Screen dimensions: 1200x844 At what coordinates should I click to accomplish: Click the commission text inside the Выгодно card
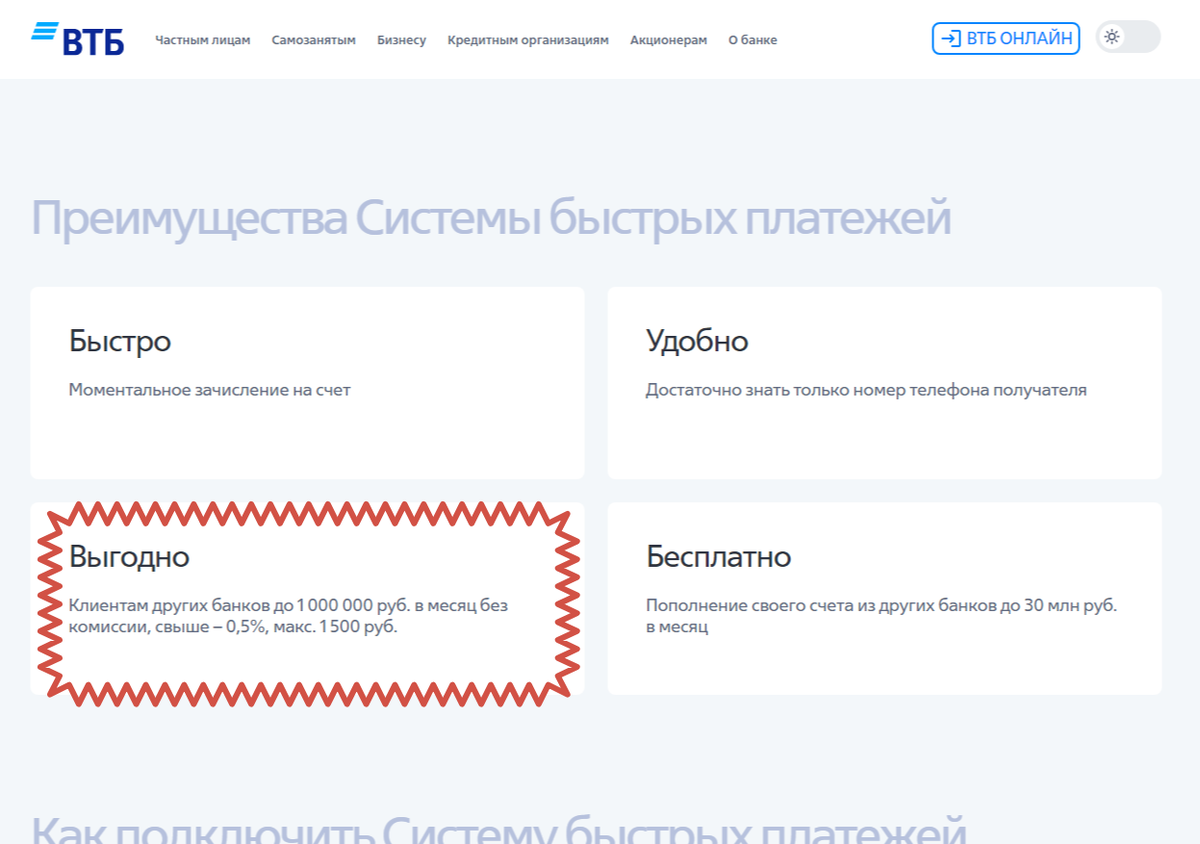[x=288, y=616]
